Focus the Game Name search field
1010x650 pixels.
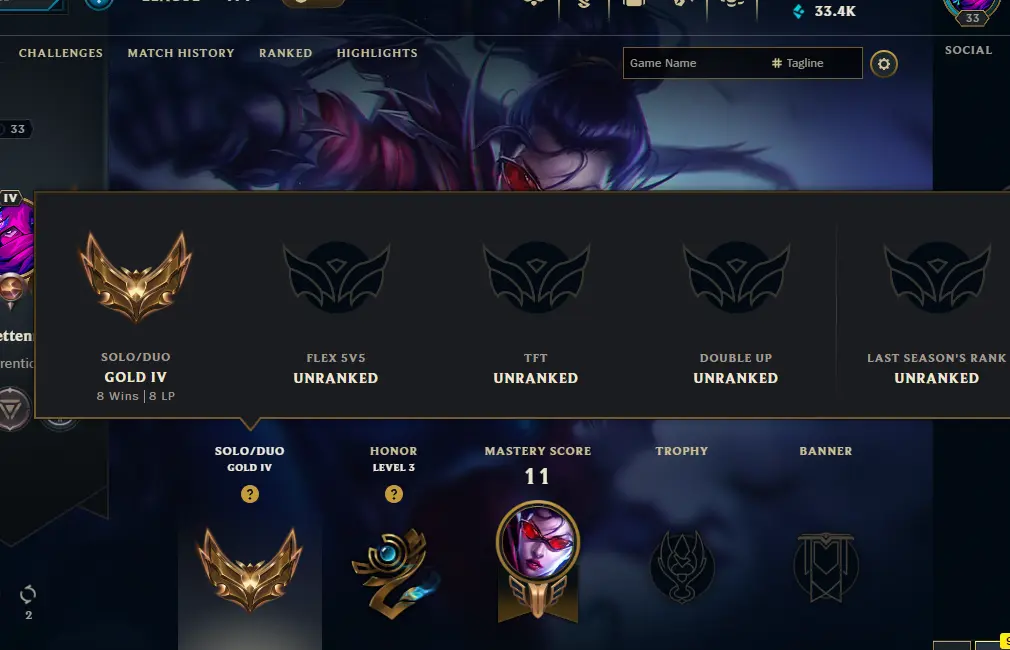click(694, 63)
